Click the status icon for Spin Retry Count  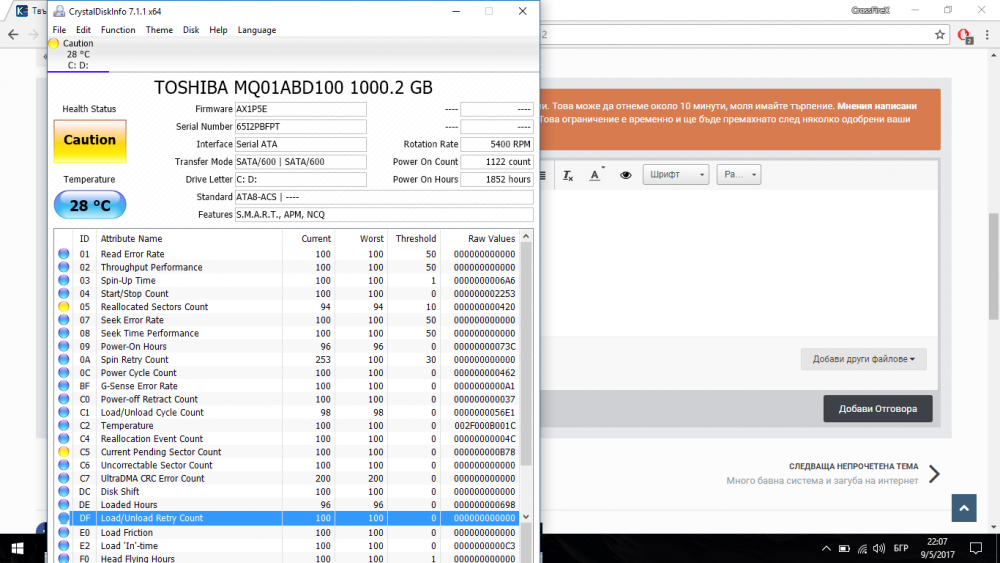click(64, 360)
